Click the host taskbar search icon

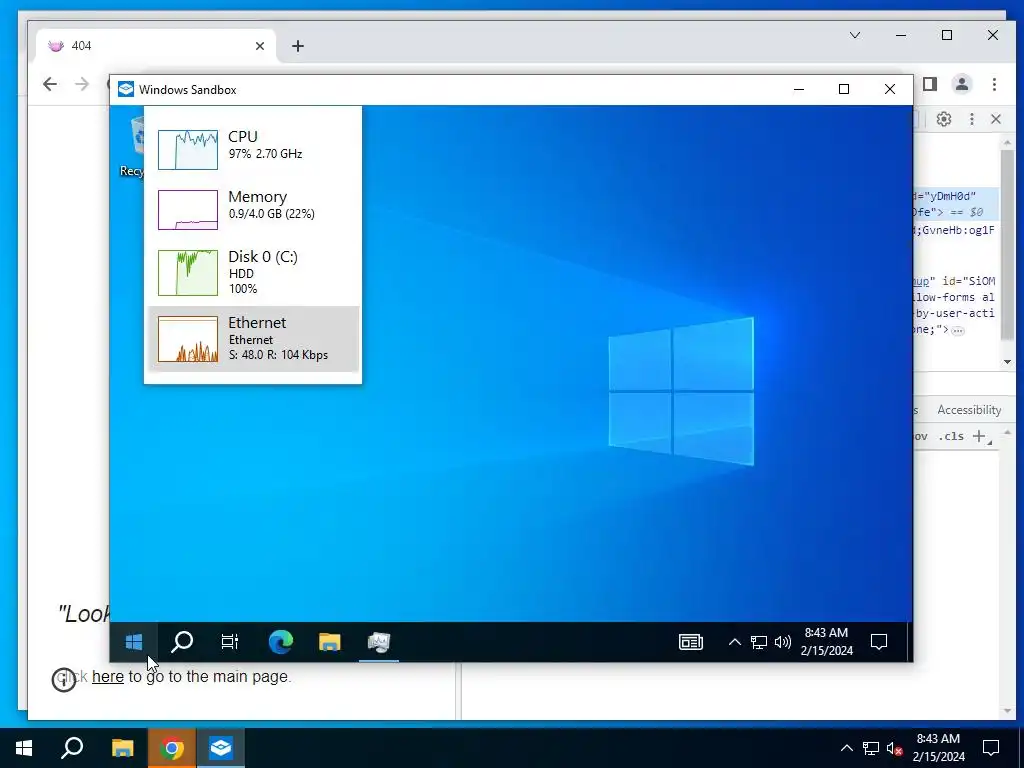72,748
